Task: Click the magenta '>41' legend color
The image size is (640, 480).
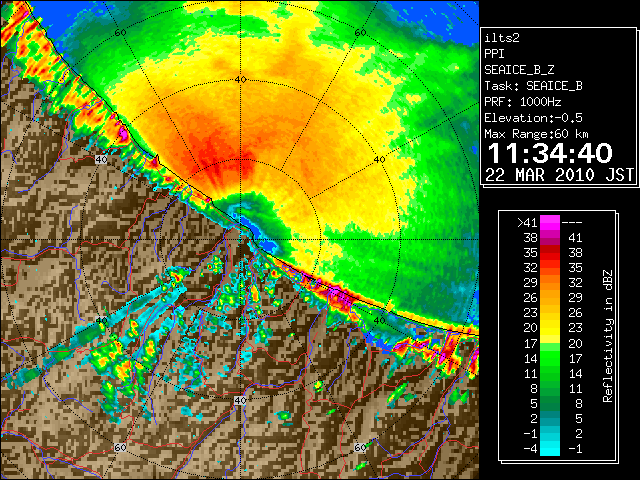Action: coord(550,222)
